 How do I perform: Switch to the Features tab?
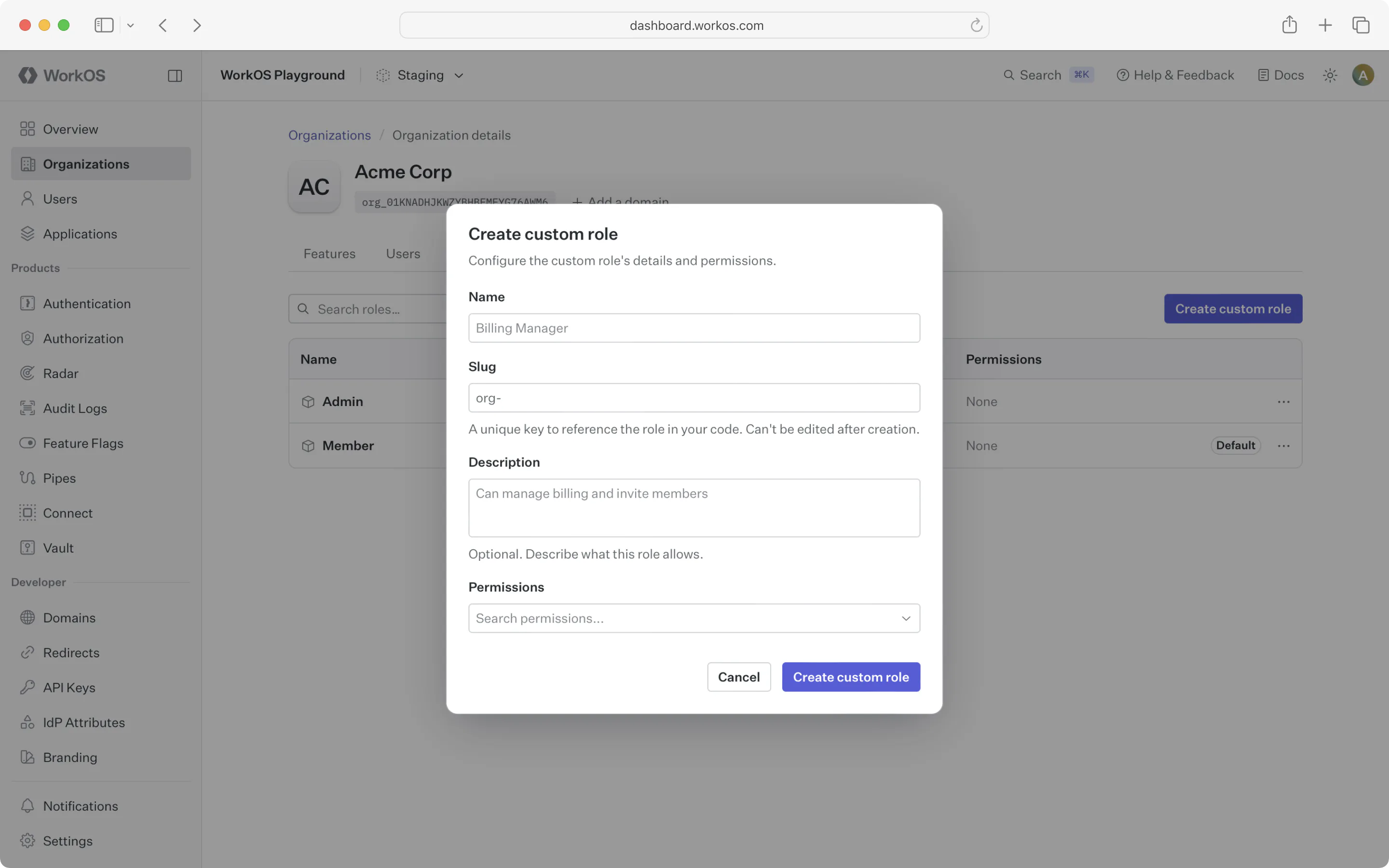tap(329, 253)
